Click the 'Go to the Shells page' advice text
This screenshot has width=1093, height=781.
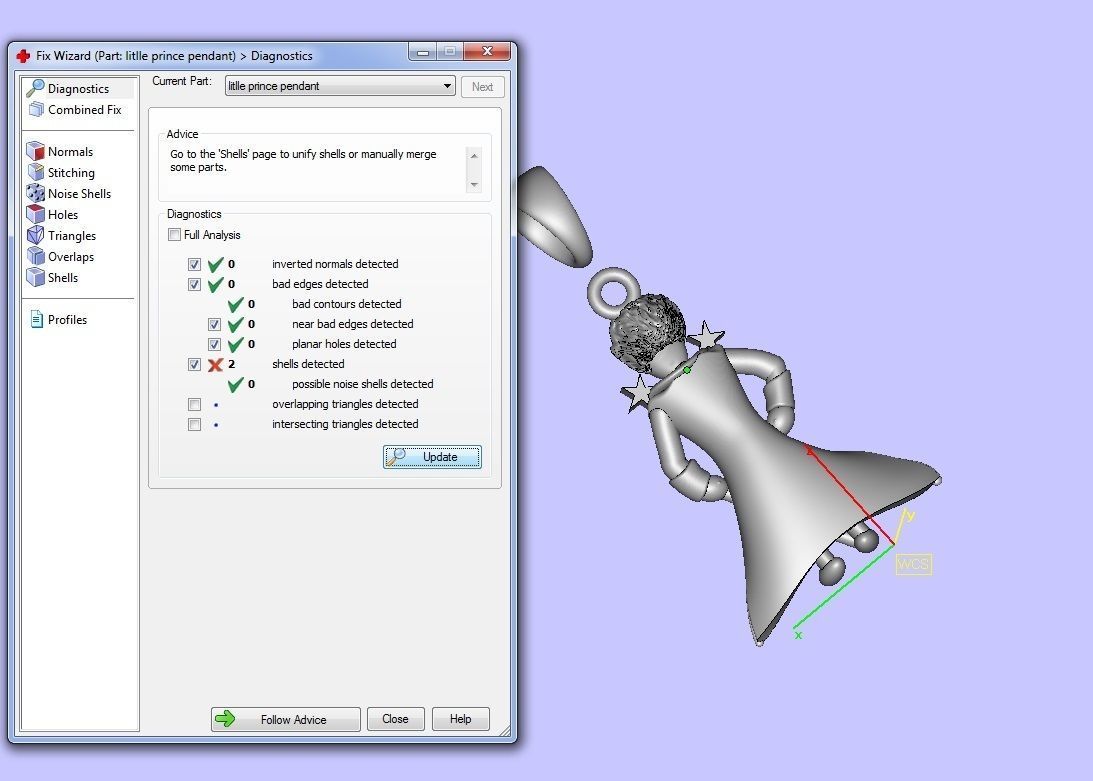pos(303,160)
